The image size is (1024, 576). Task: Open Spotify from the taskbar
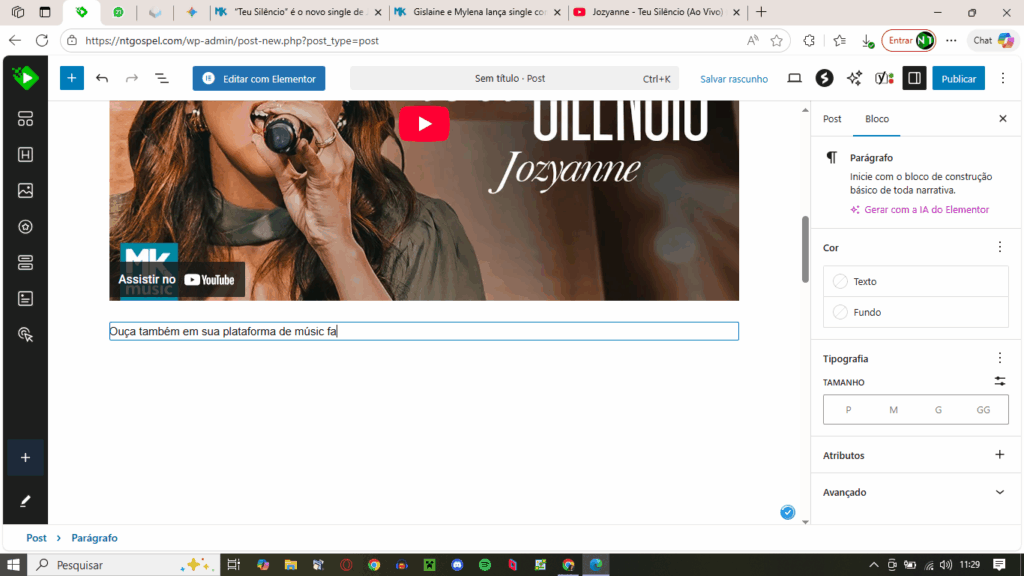pyautogui.click(x=485, y=565)
